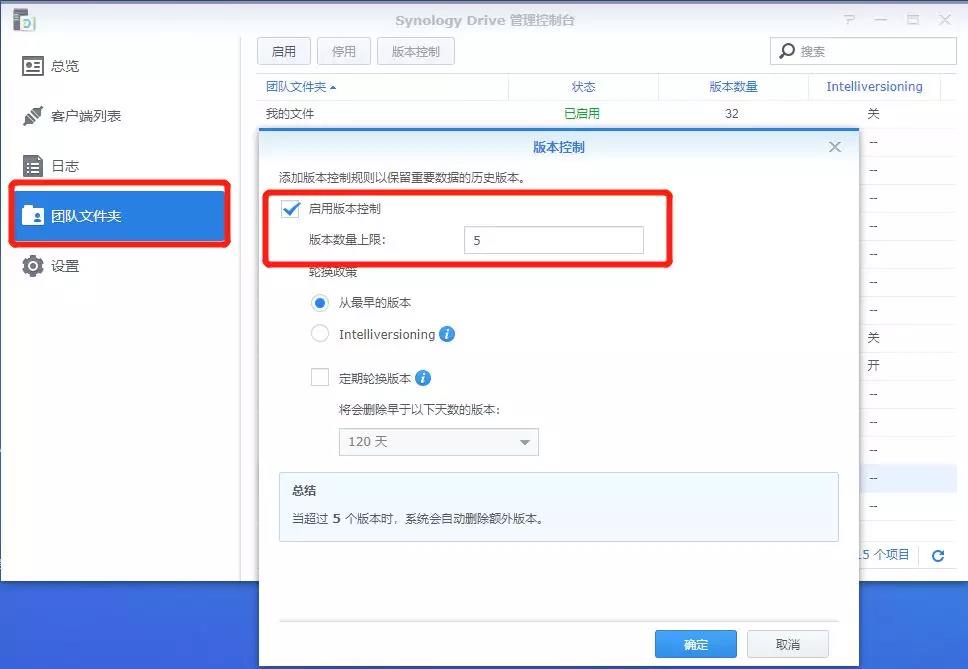Image resolution: width=968 pixels, height=669 pixels.
Task: Click the 已启用 status cell
Action: point(582,114)
